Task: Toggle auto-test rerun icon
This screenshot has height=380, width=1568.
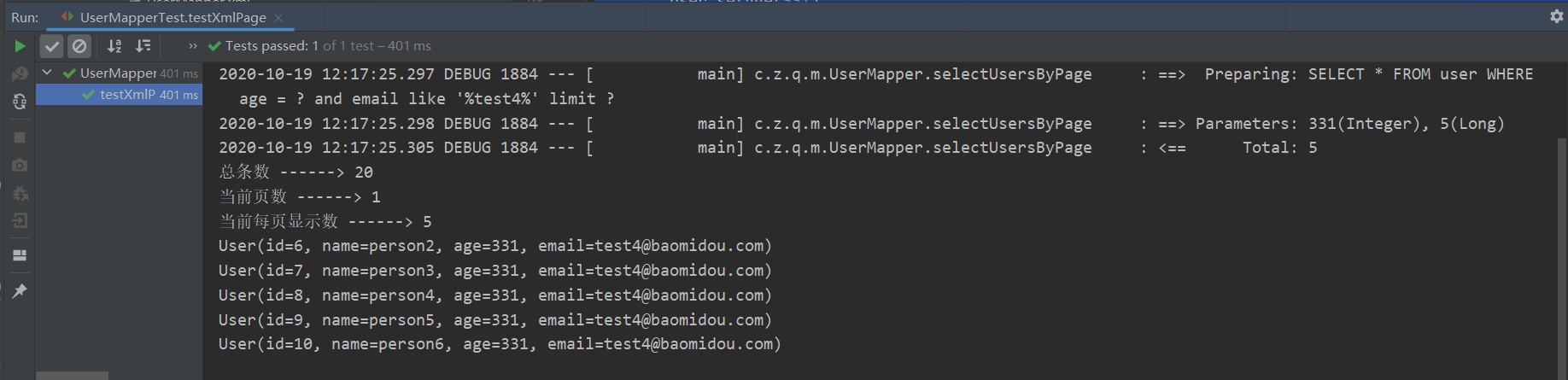Action: coord(20,102)
